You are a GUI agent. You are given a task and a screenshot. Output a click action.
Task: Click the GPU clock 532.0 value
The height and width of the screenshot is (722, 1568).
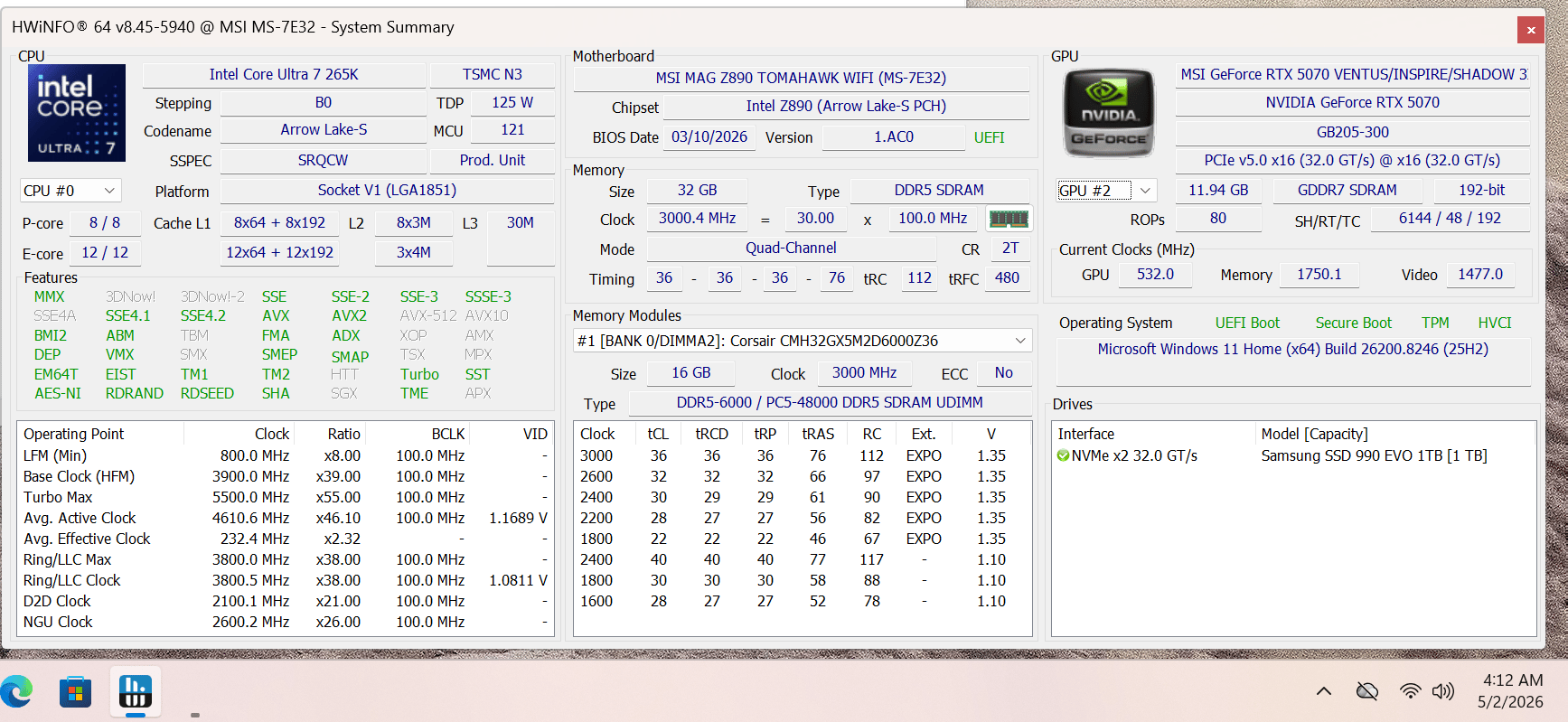pyautogui.click(x=1155, y=275)
